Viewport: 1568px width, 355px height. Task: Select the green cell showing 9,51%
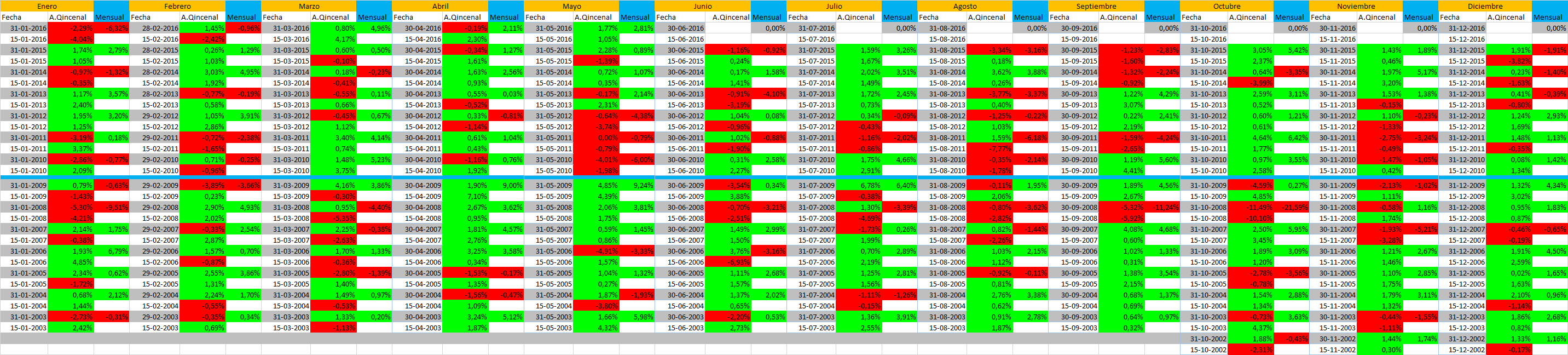pyautogui.click(x=112, y=208)
